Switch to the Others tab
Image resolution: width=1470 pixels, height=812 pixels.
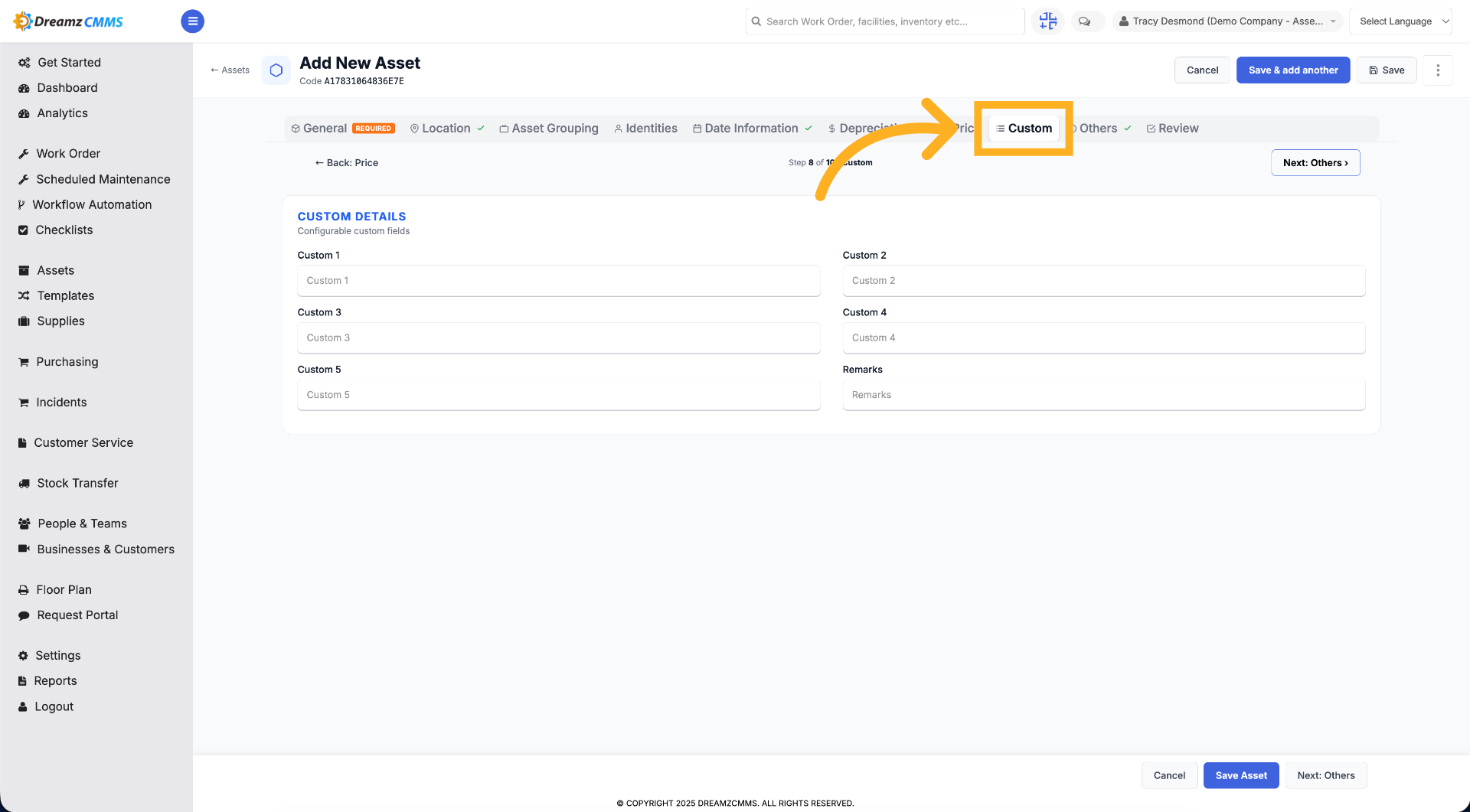click(1100, 128)
